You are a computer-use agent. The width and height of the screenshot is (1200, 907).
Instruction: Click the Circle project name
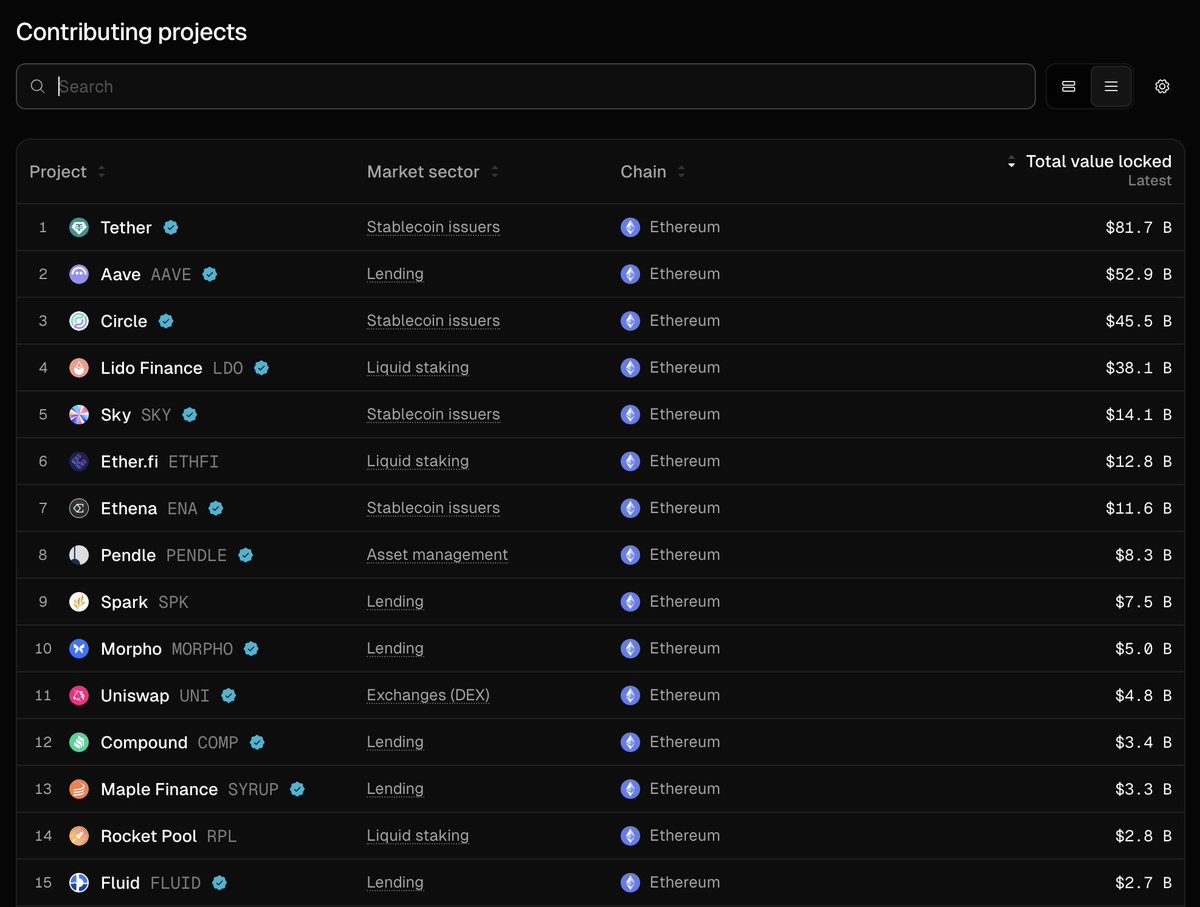click(124, 321)
